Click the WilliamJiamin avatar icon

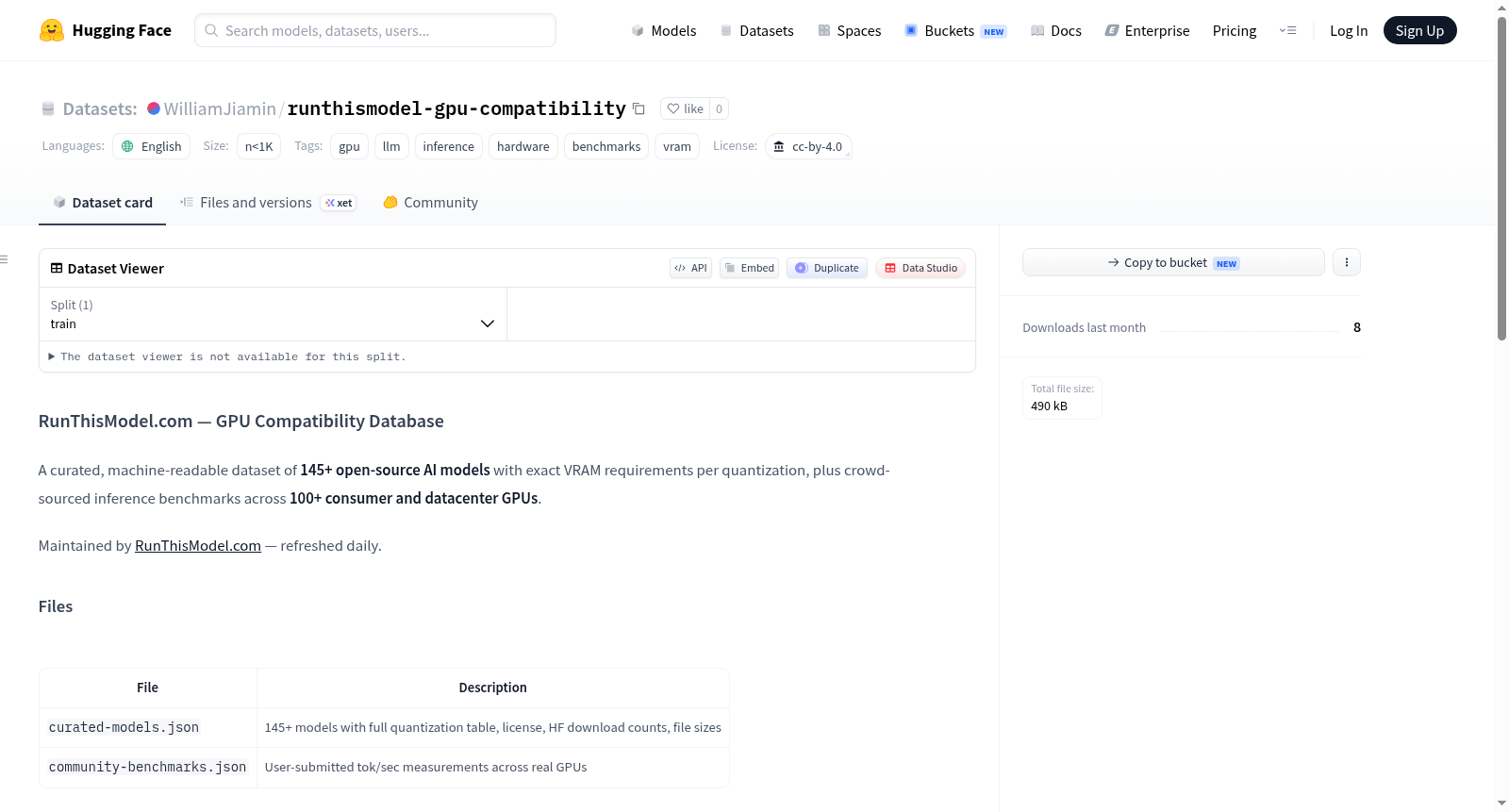pos(154,108)
